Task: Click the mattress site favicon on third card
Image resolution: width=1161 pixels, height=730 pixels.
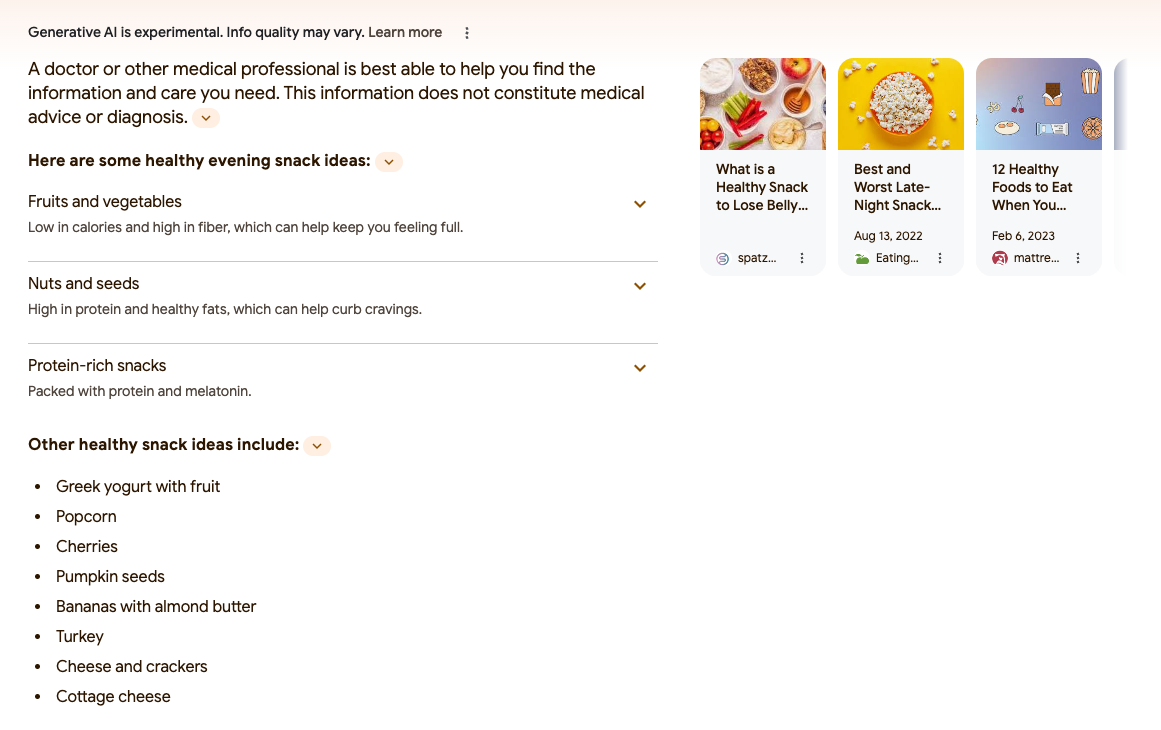Action: point(1000,258)
